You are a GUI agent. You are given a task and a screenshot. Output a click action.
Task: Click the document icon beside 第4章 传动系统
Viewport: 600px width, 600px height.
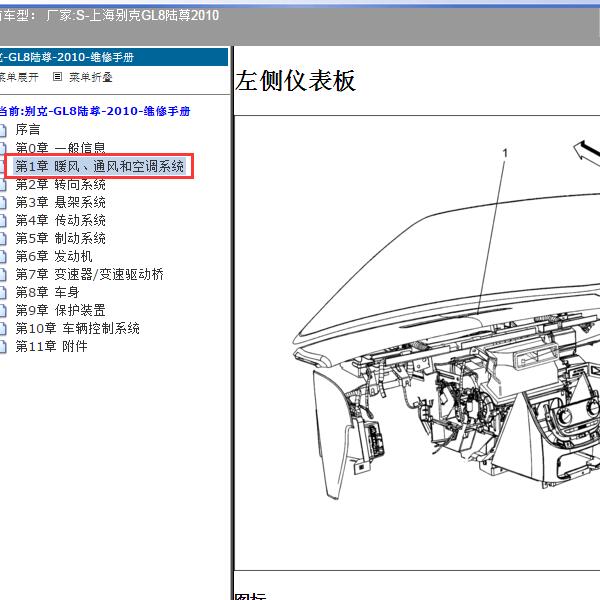point(3,220)
